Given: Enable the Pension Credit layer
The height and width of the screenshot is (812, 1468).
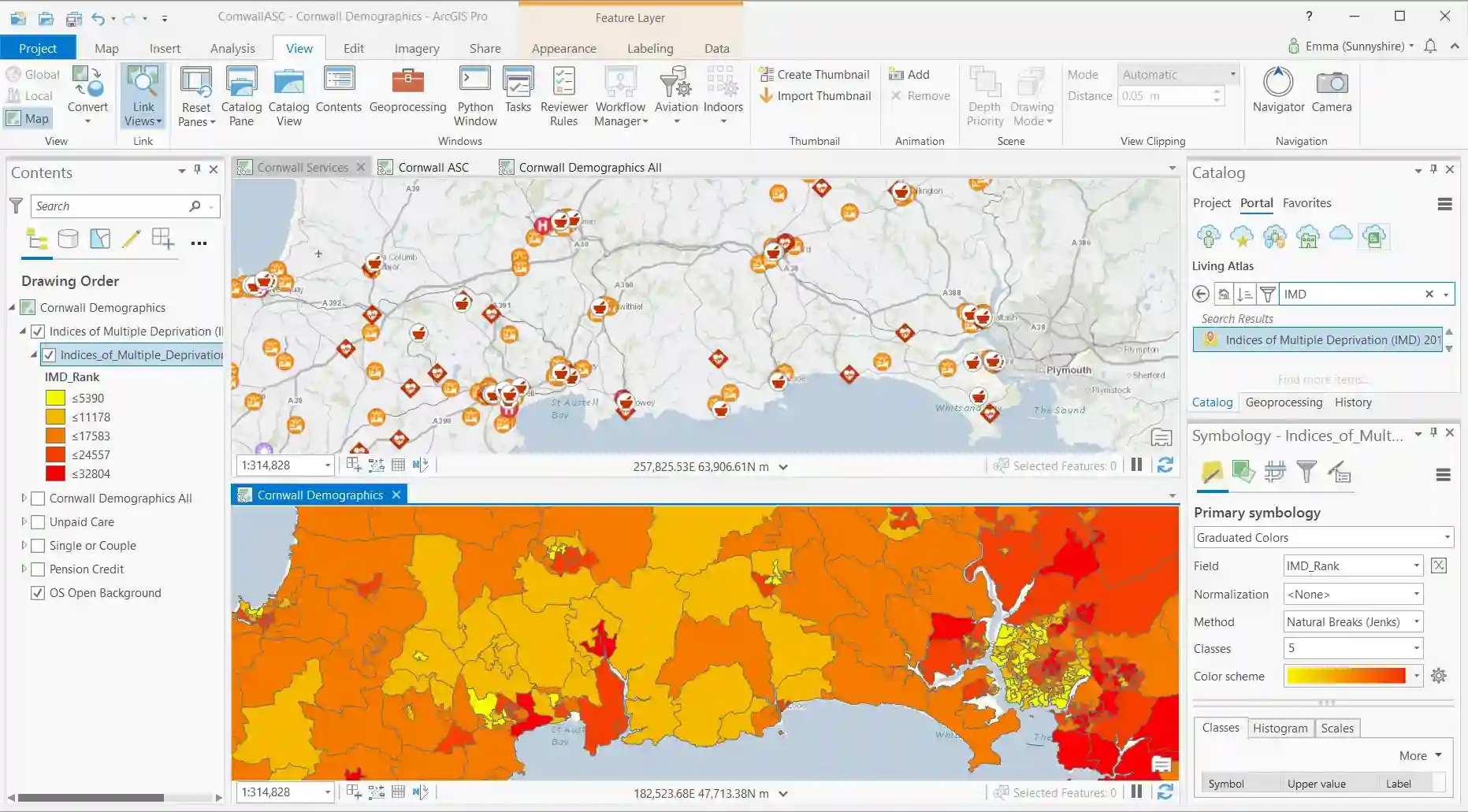Looking at the screenshot, I should (x=38, y=569).
